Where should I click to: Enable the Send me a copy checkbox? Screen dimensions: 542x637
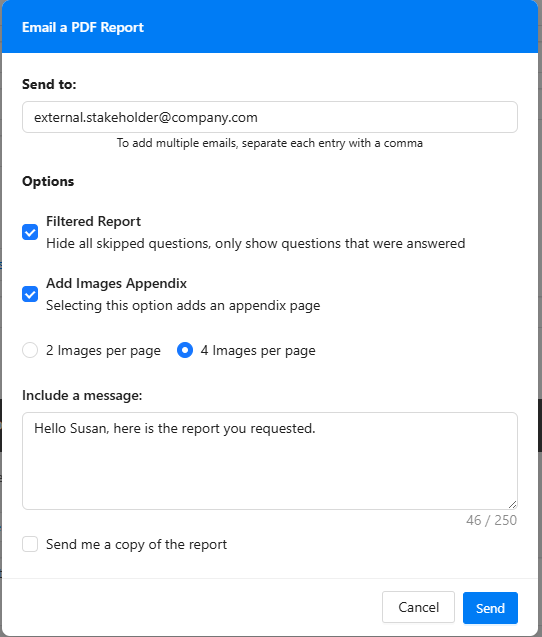click(x=30, y=544)
